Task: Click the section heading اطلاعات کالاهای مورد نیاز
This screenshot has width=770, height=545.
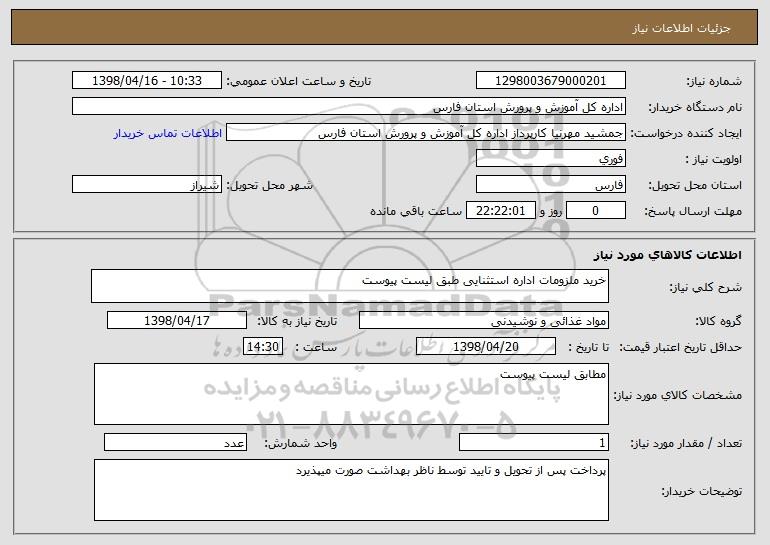Action: (667, 255)
